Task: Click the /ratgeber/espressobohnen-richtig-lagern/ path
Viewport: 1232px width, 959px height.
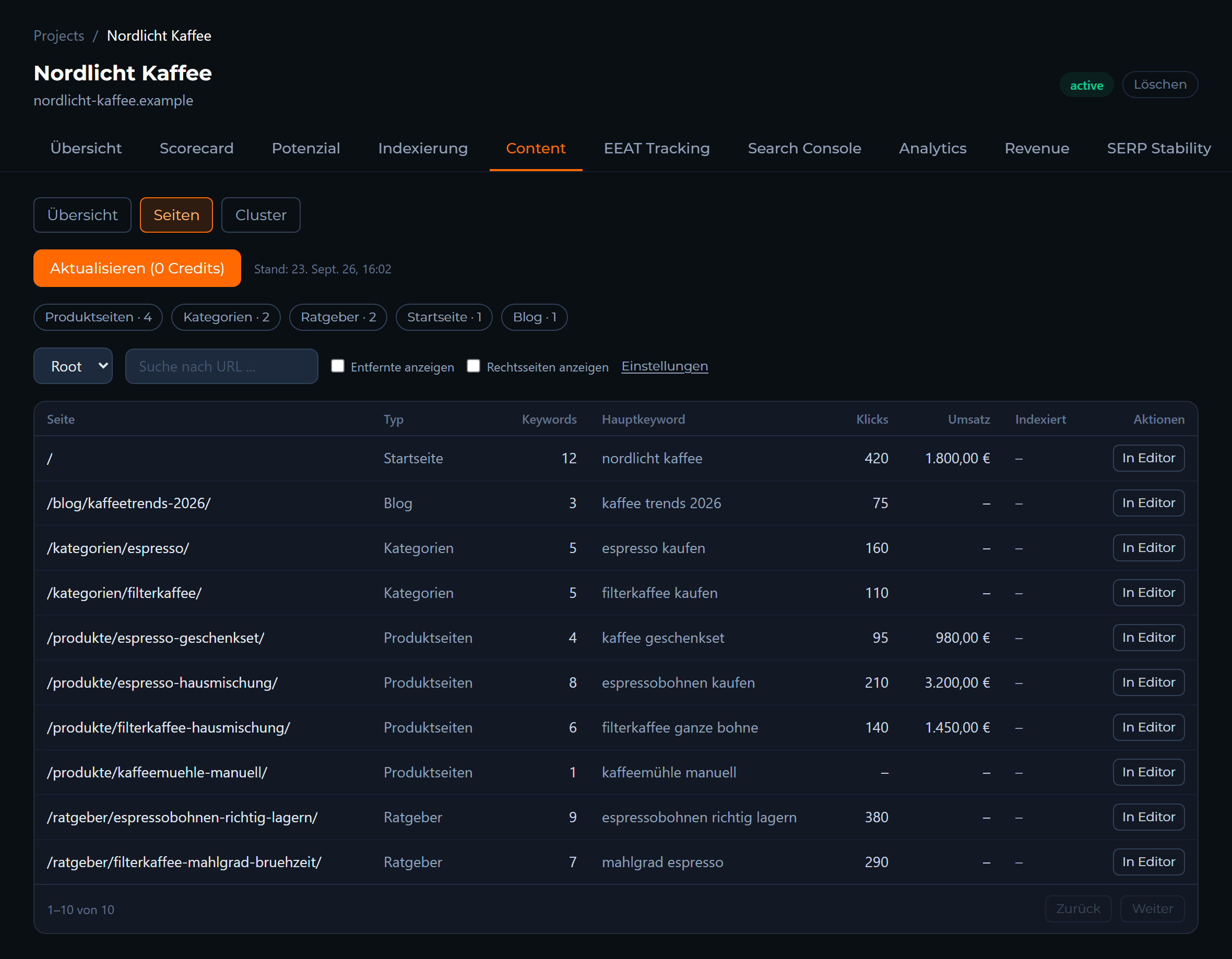Action: pos(183,818)
